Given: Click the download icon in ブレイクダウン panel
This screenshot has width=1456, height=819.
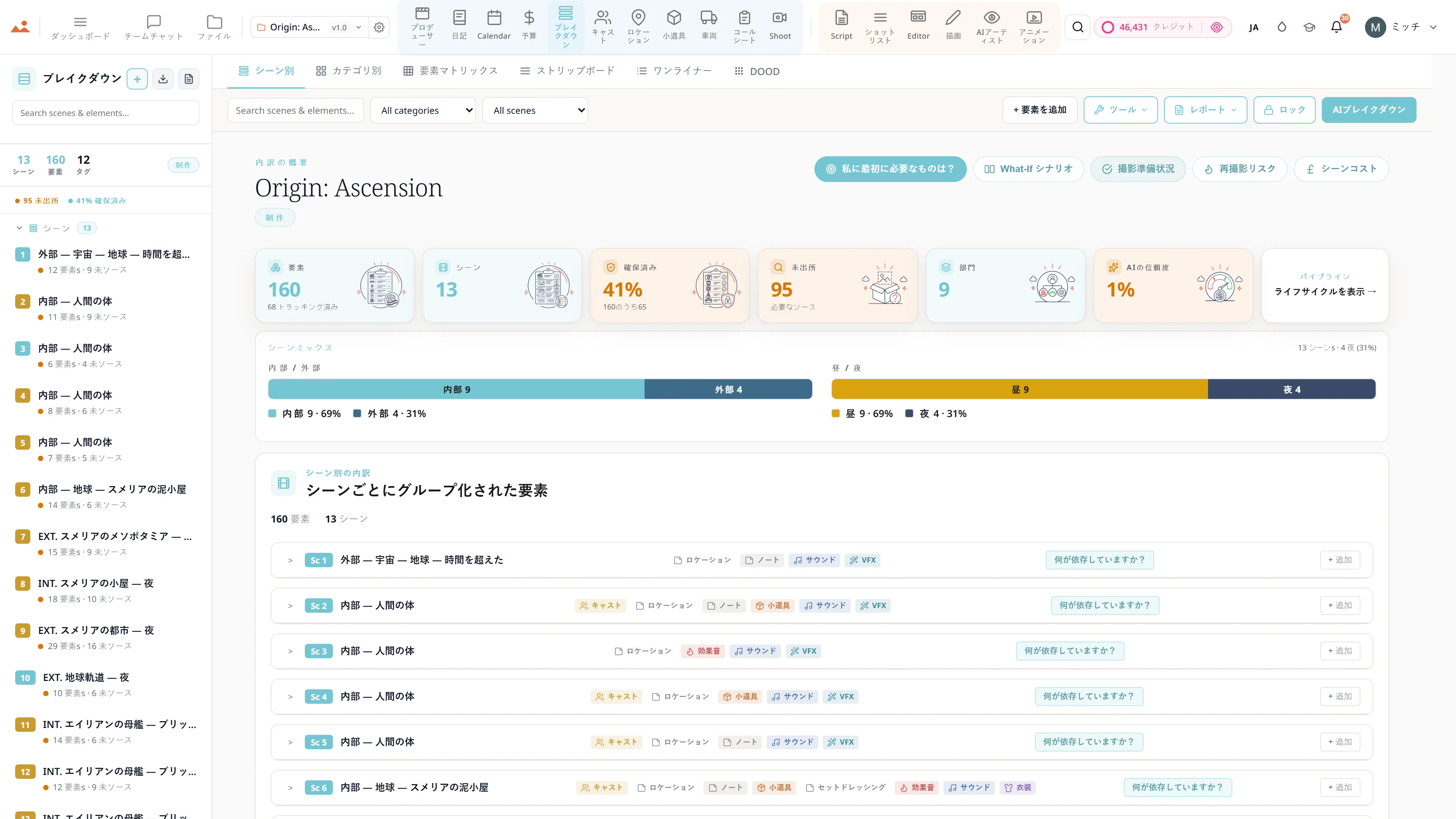Looking at the screenshot, I should tap(163, 78).
